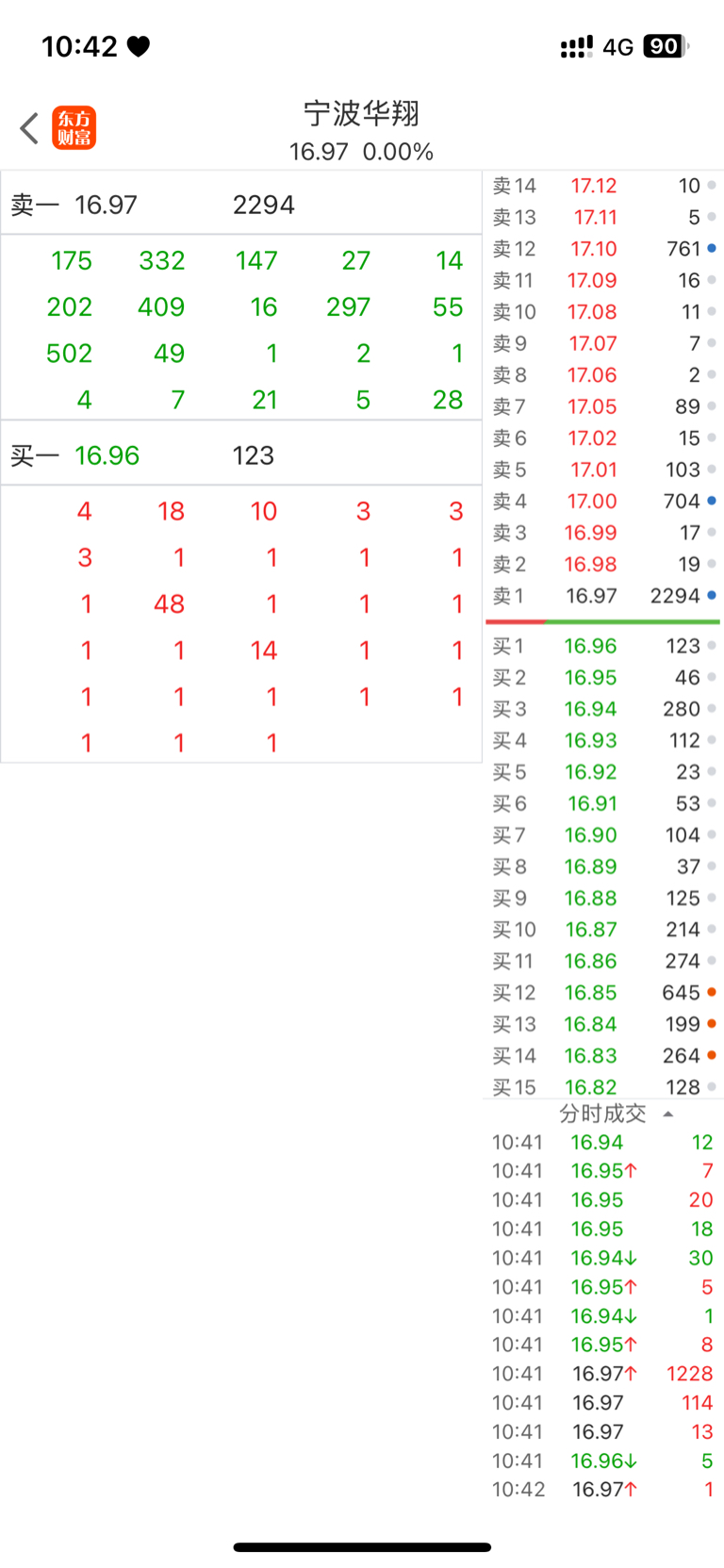
Task: Select the 买9 price 16.88
Action: 590,899
